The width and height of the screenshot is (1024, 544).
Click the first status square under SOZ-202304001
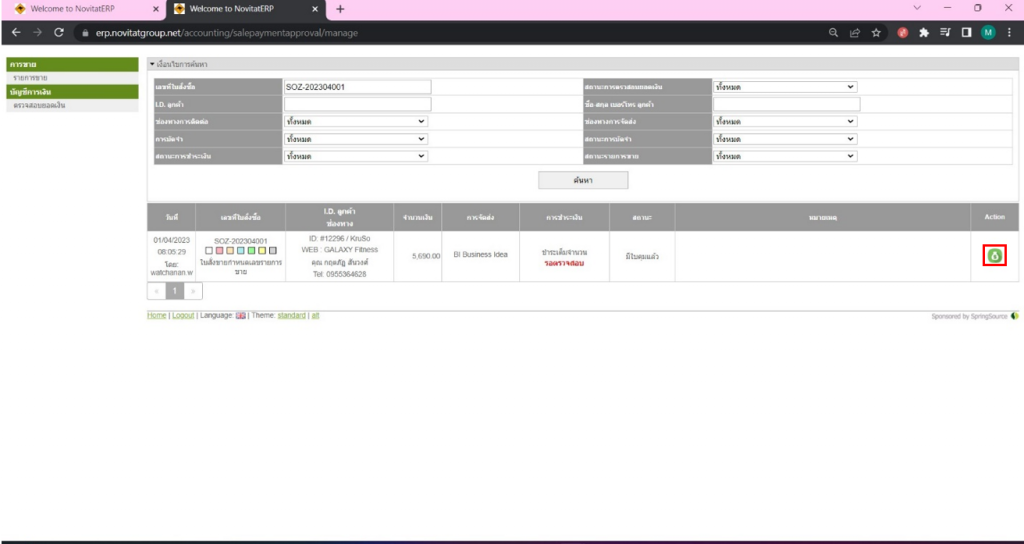(x=208, y=250)
